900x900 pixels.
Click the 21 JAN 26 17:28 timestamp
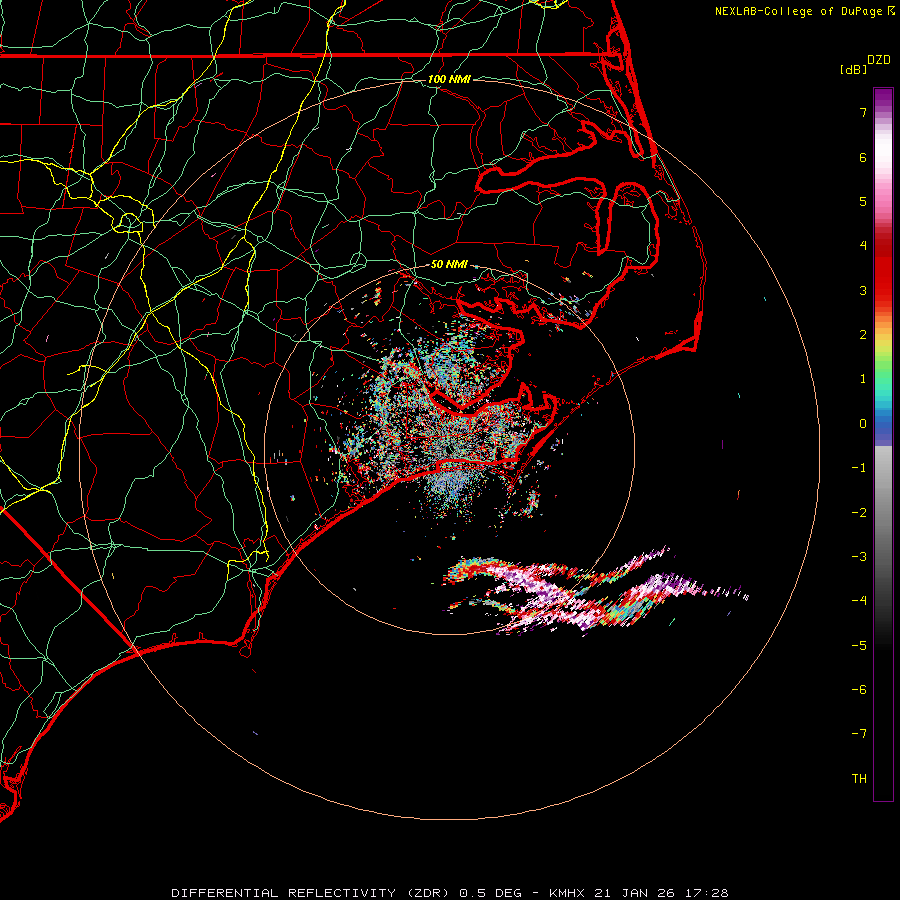click(x=661, y=893)
